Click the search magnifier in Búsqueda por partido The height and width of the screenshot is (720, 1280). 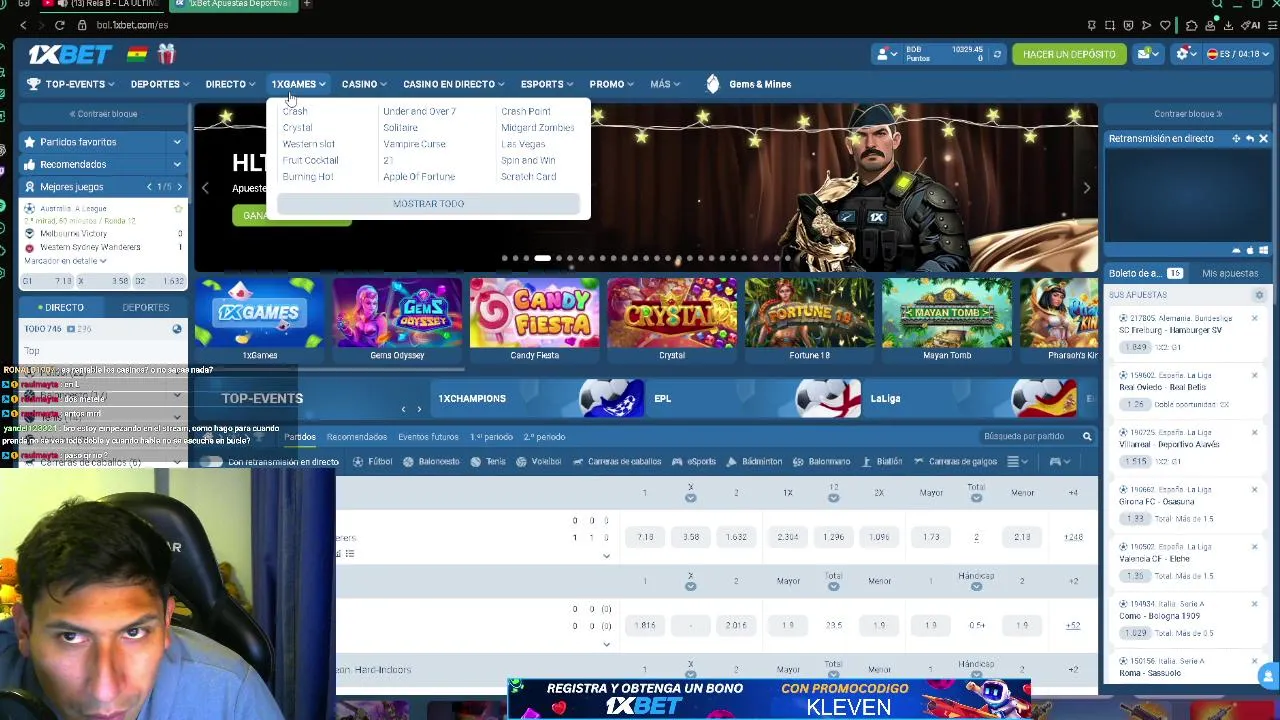tap(1087, 437)
